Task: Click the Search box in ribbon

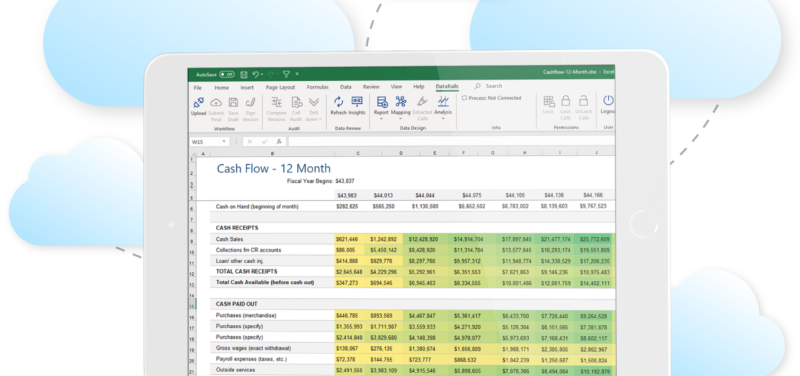Action: point(493,86)
